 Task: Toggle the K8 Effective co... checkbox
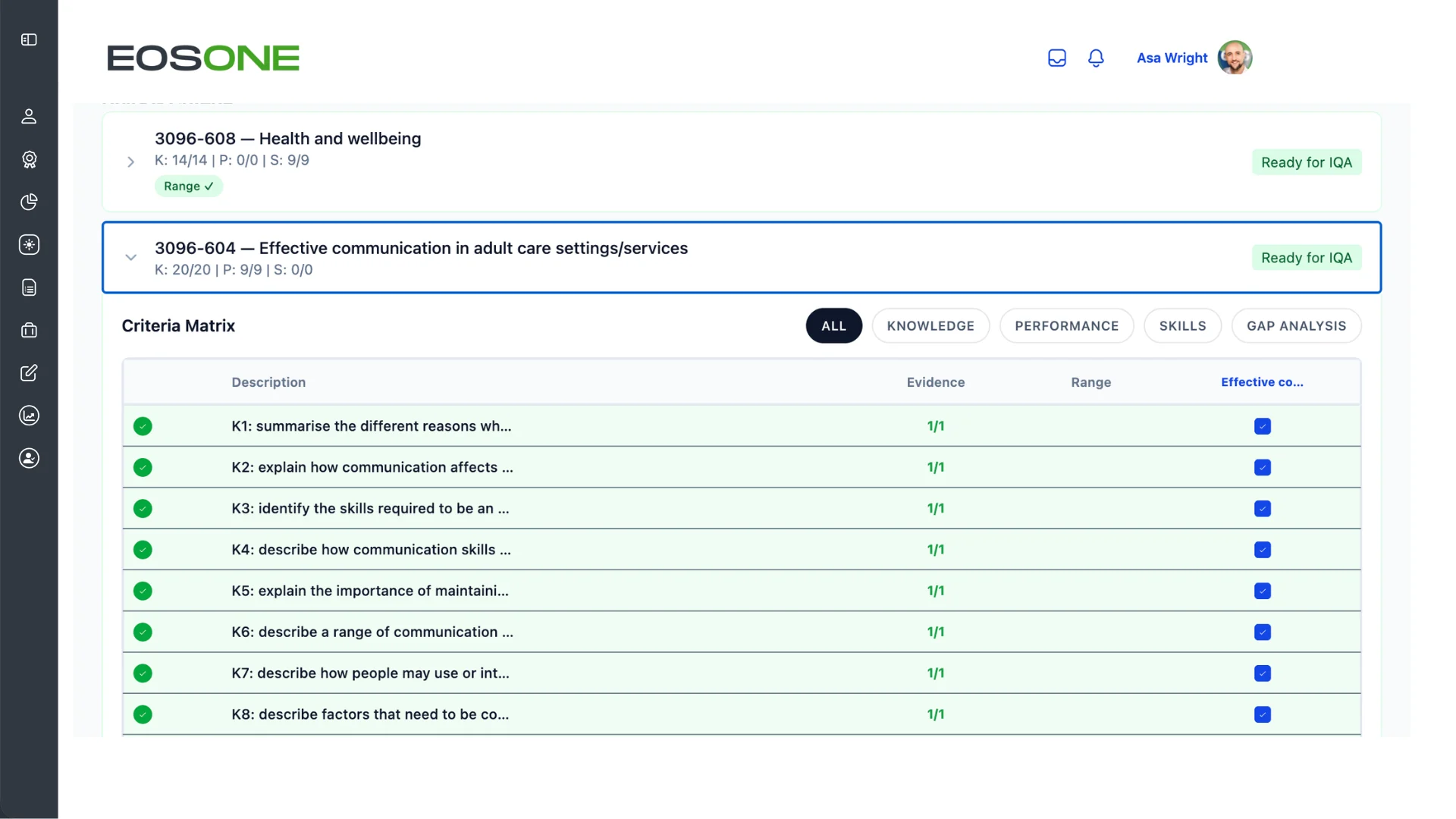(x=1263, y=714)
